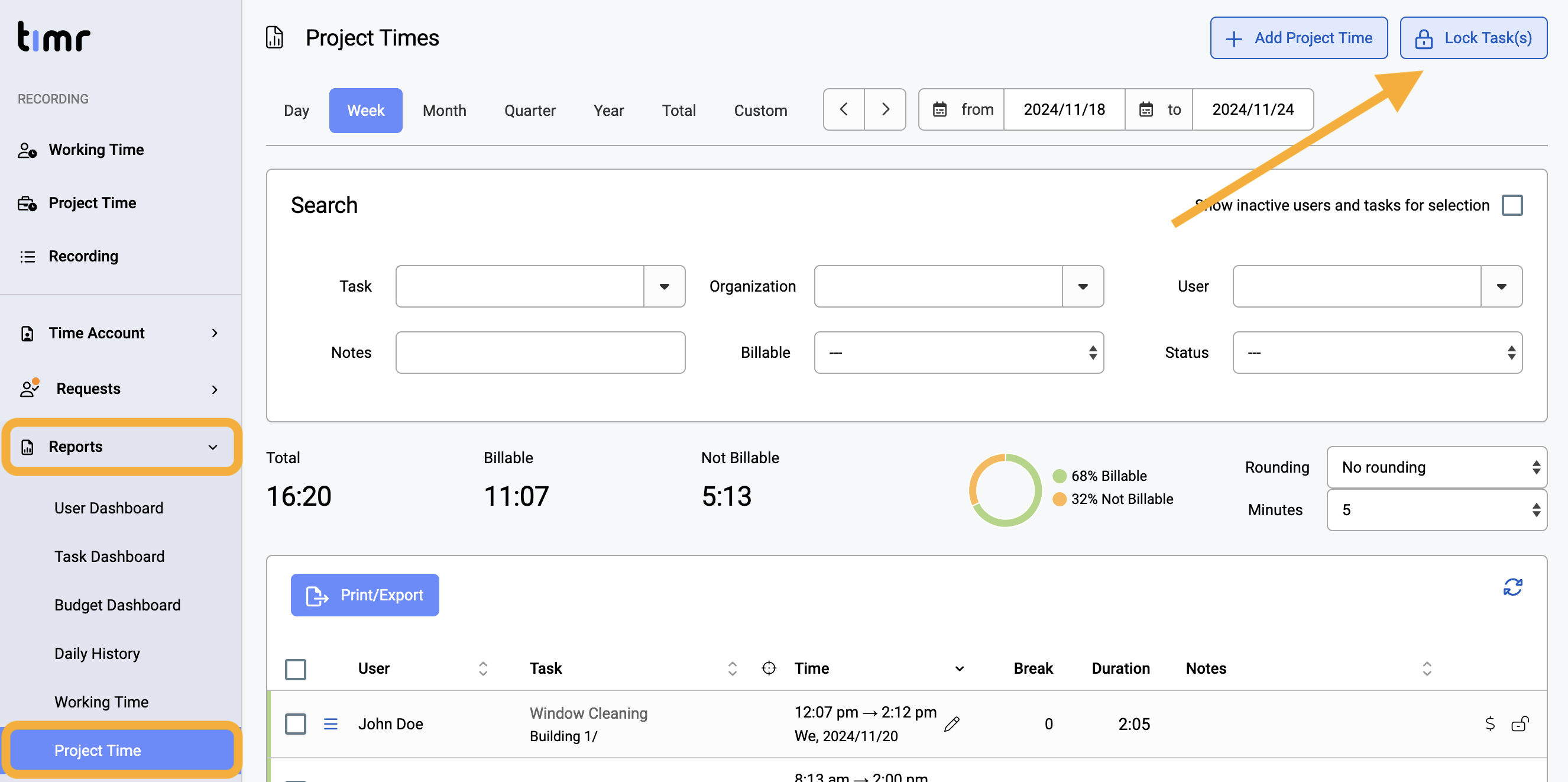The image size is (1568, 782).
Task: Toggle show inactive users and tasks checkbox
Action: point(1512,205)
